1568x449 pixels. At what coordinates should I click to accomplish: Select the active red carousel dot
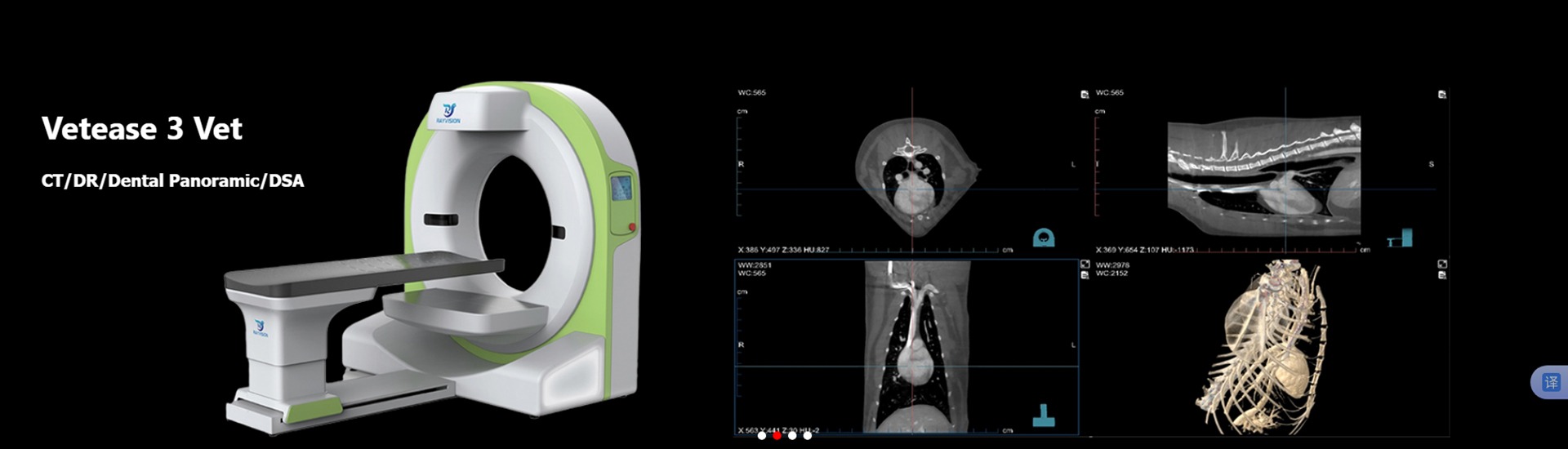pos(777,436)
